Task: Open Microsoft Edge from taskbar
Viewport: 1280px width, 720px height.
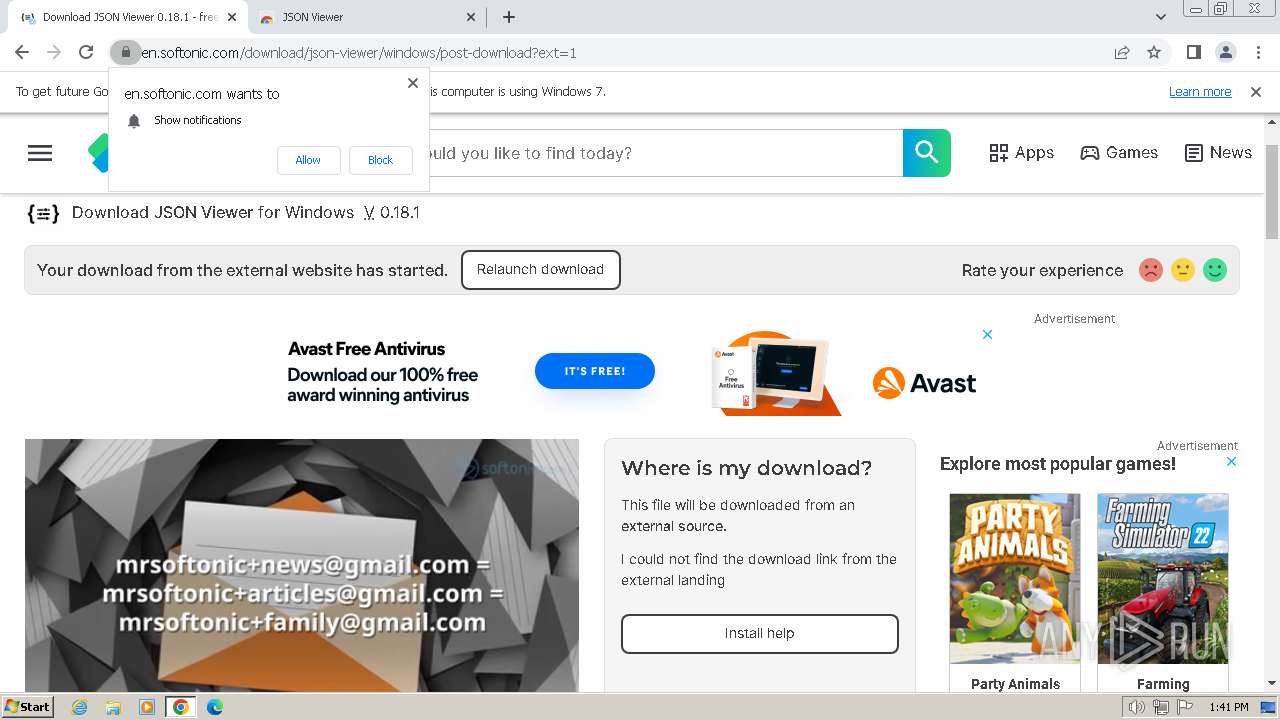Action: click(x=215, y=707)
